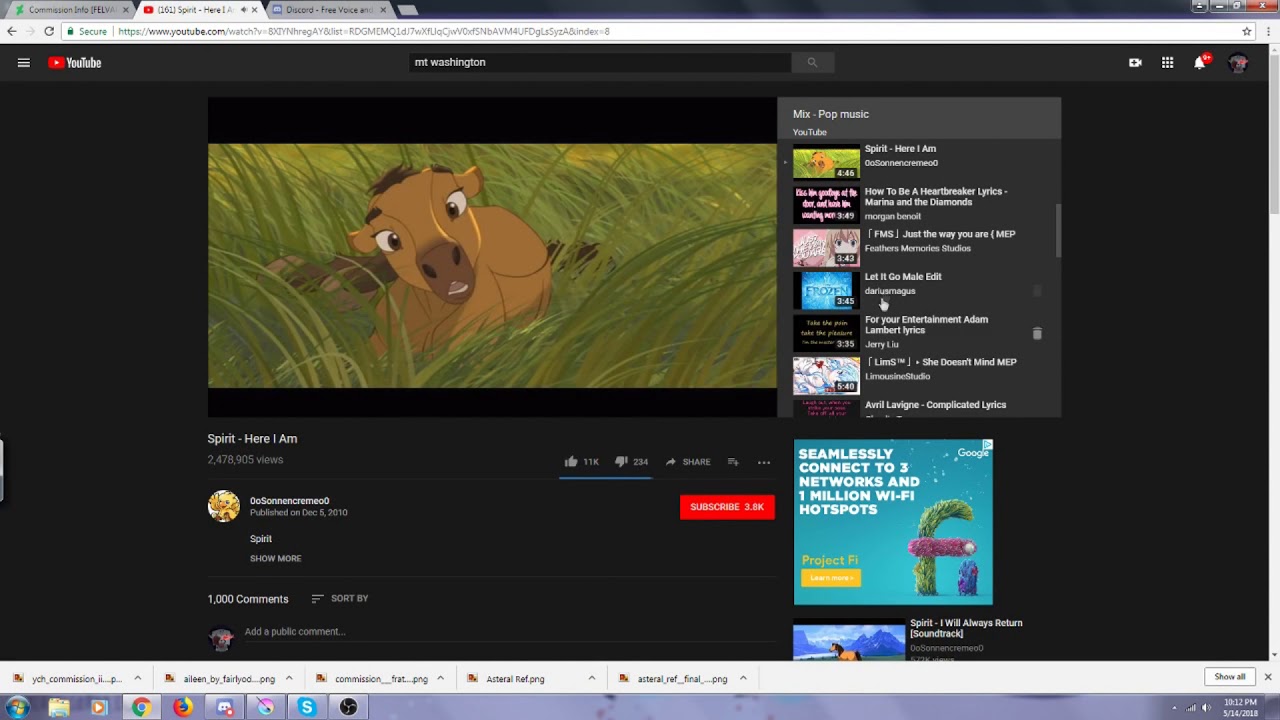Open the account avatar menu

click(x=1238, y=63)
